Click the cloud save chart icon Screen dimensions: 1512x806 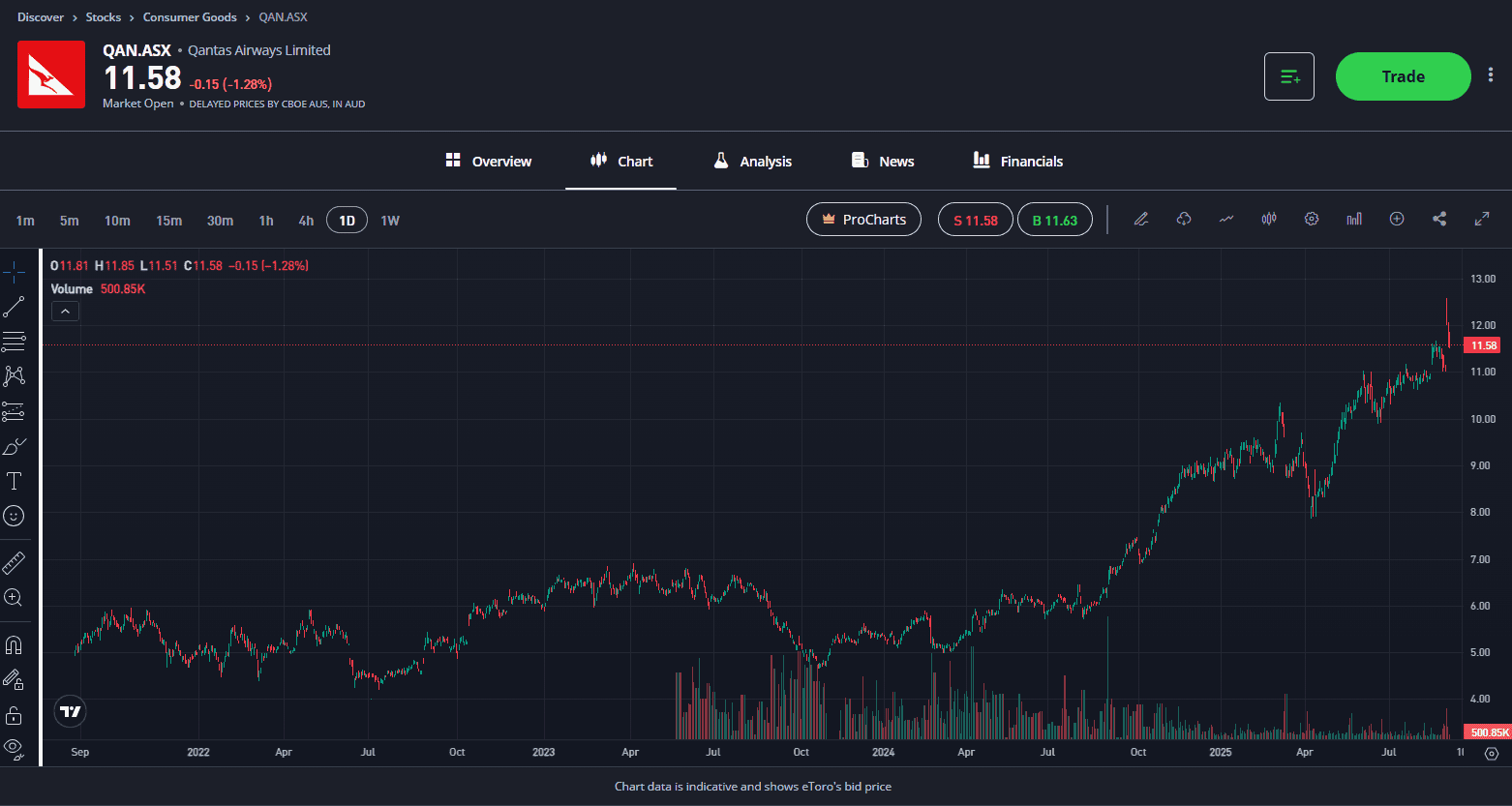(1184, 219)
